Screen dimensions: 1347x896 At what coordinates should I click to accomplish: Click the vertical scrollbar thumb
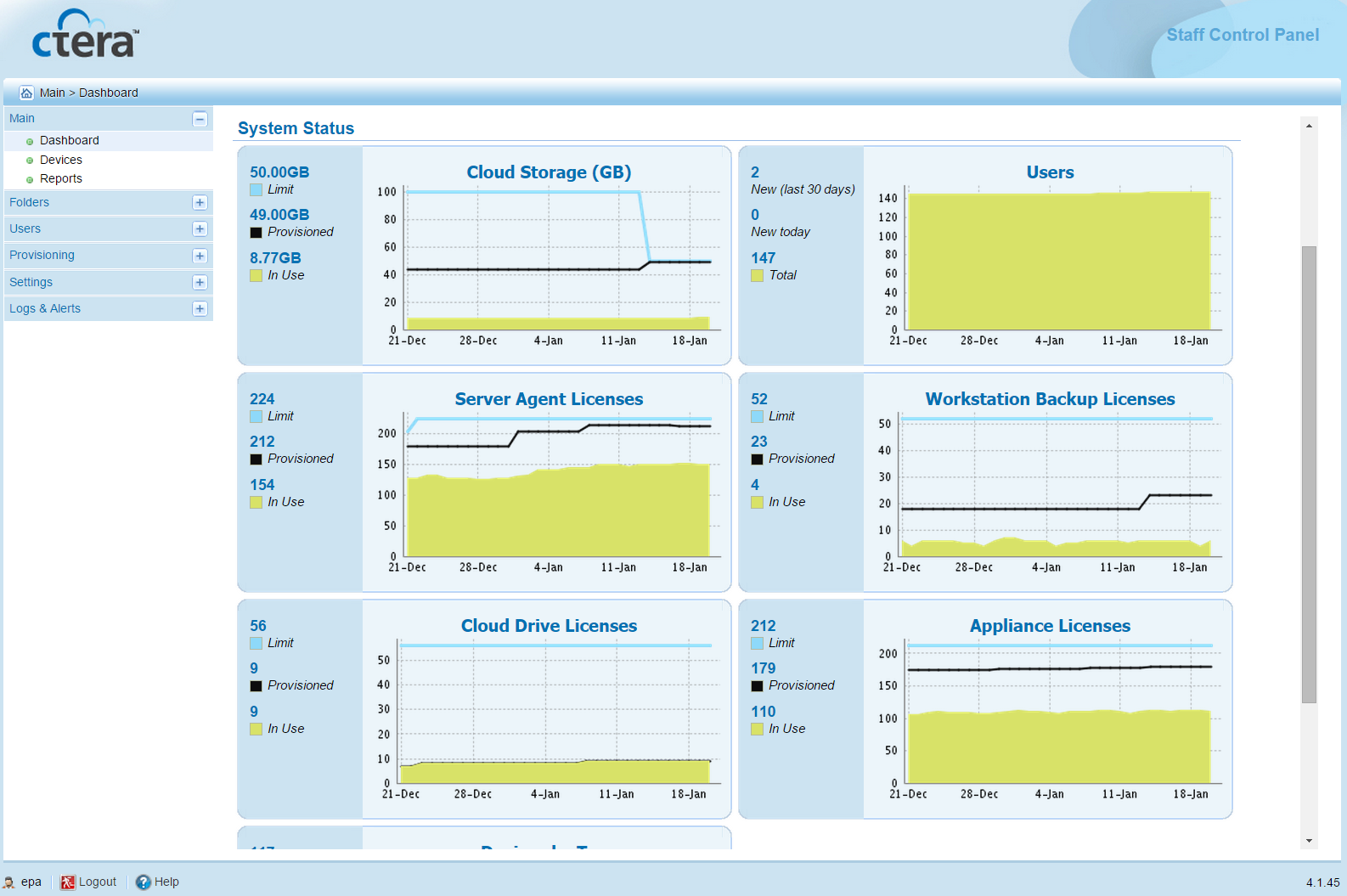(x=1309, y=475)
